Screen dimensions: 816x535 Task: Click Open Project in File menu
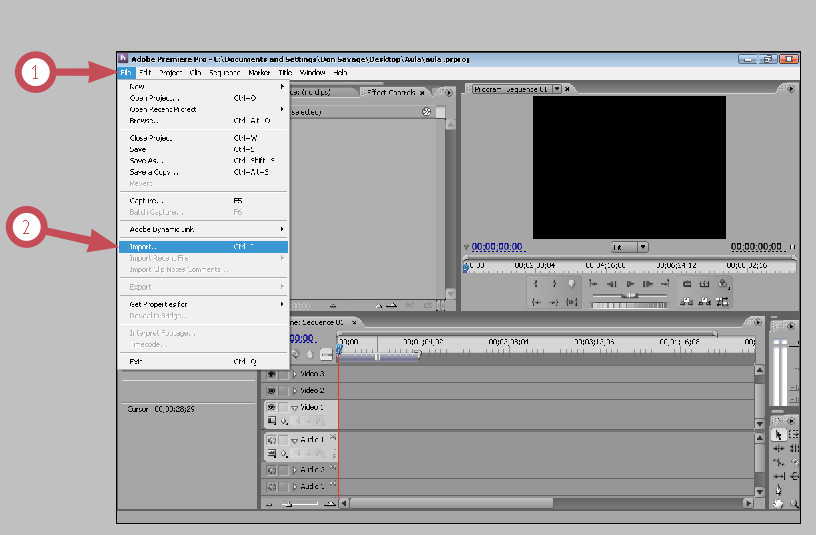coord(203,98)
